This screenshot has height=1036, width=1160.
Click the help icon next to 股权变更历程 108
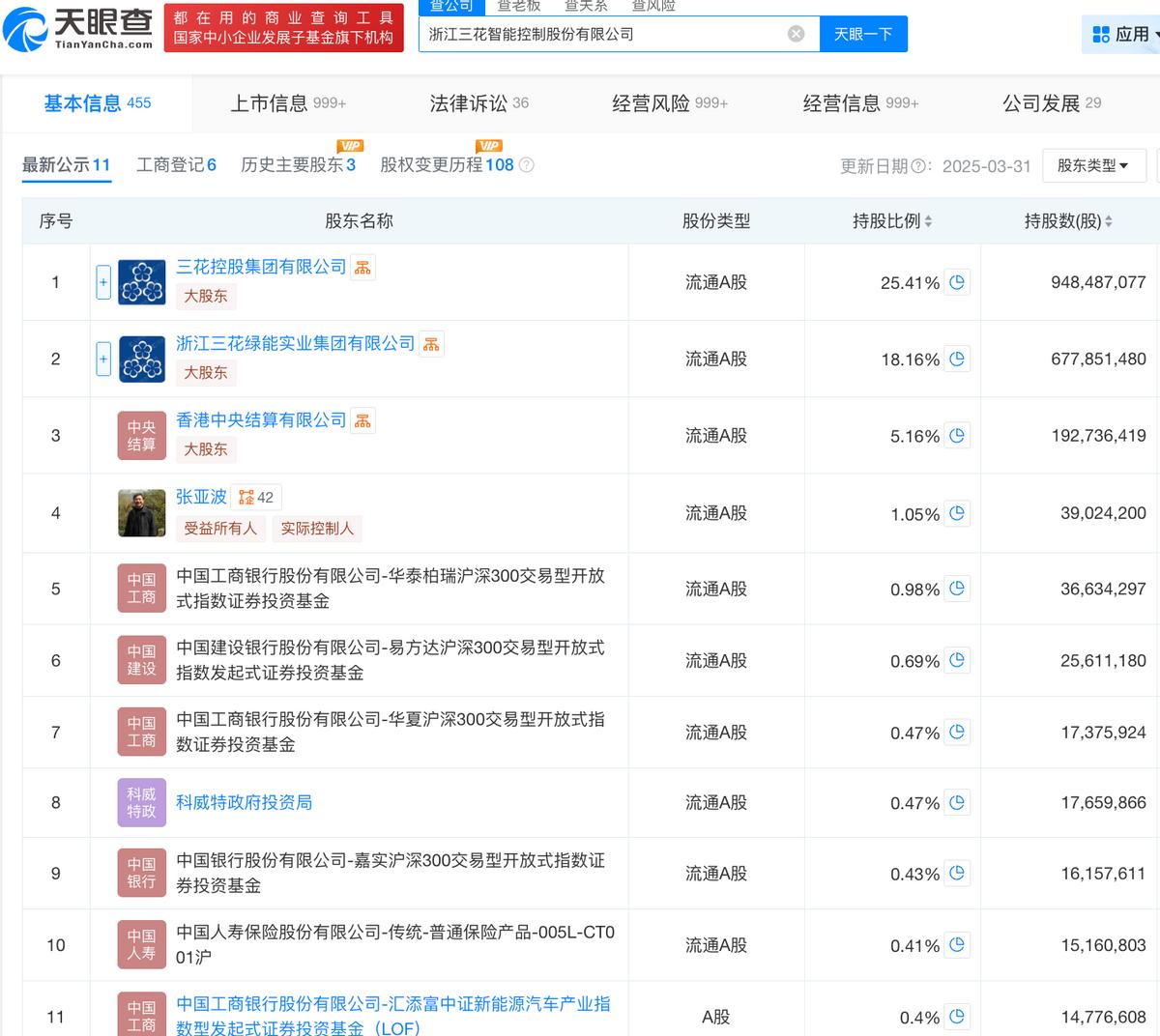coord(527,165)
